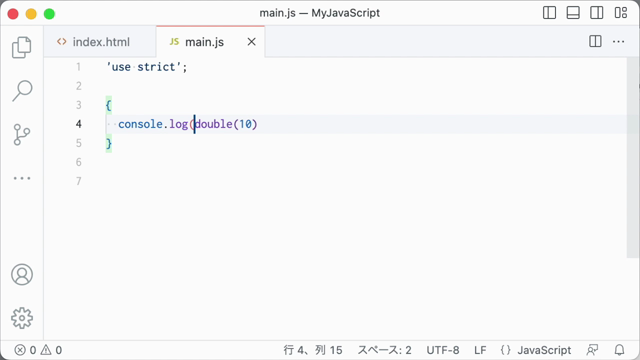The height and width of the screenshot is (360, 640).
Task: Open problems via errors count in status bar
Action: (x=25, y=350)
